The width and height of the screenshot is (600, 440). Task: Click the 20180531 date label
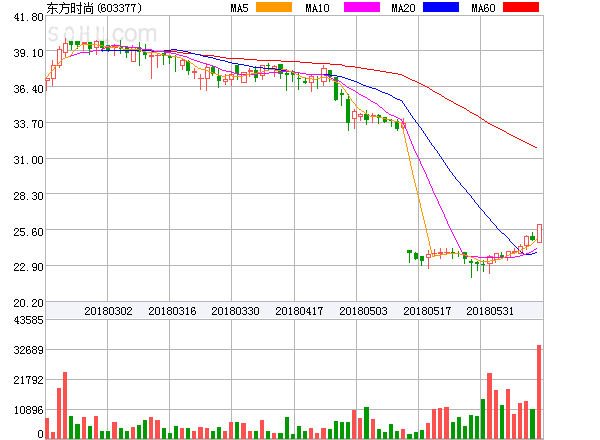pyautogui.click(x=490, y=311)
